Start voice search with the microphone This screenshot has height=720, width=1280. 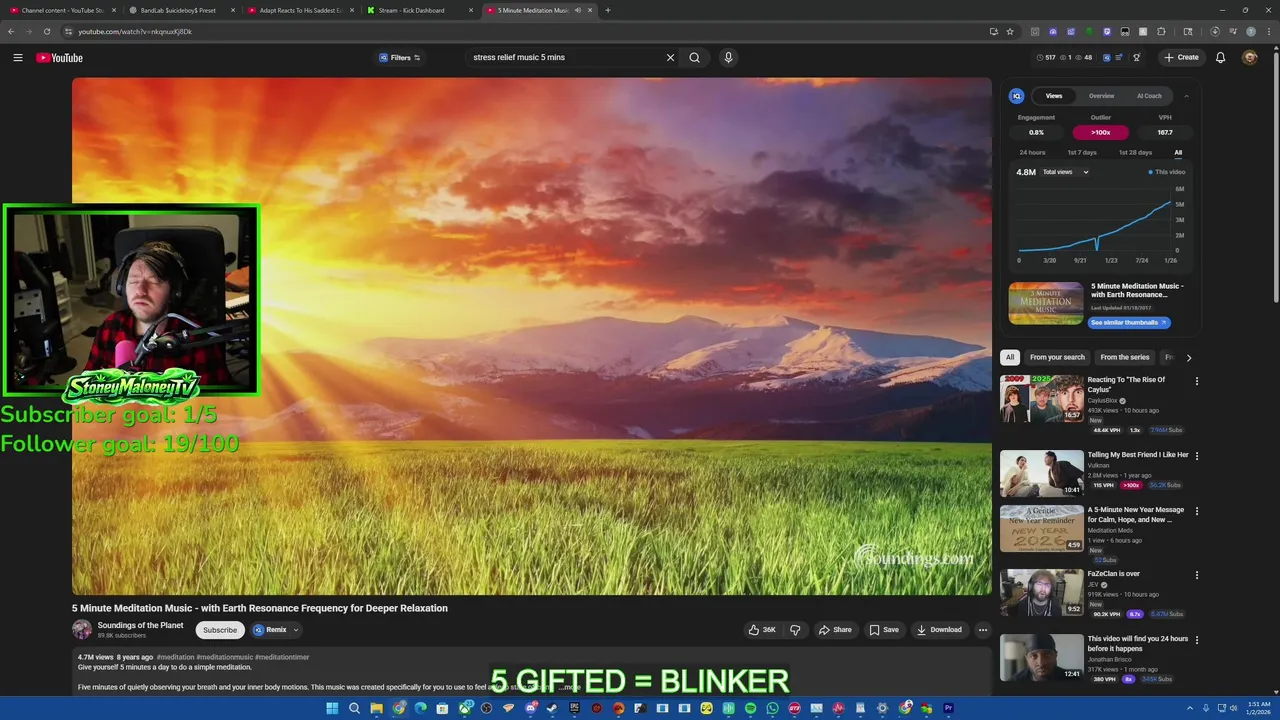[728, 57]
